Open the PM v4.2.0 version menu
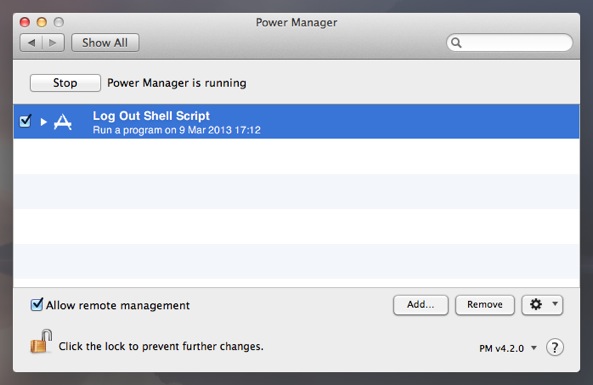Image resolution: width=593 pixels, height=385 pixels. [508, 348]
